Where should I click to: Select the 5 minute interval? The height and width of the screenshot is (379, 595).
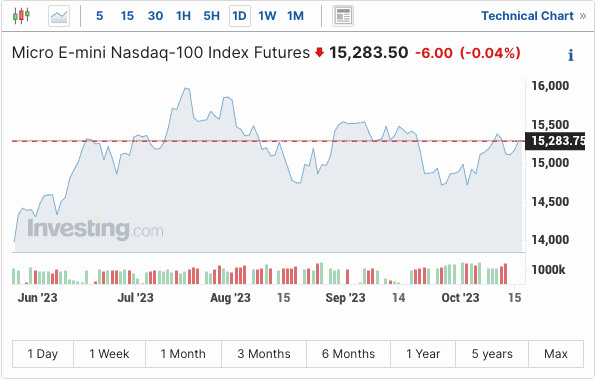pyautogui.click(x=99, y=16)
